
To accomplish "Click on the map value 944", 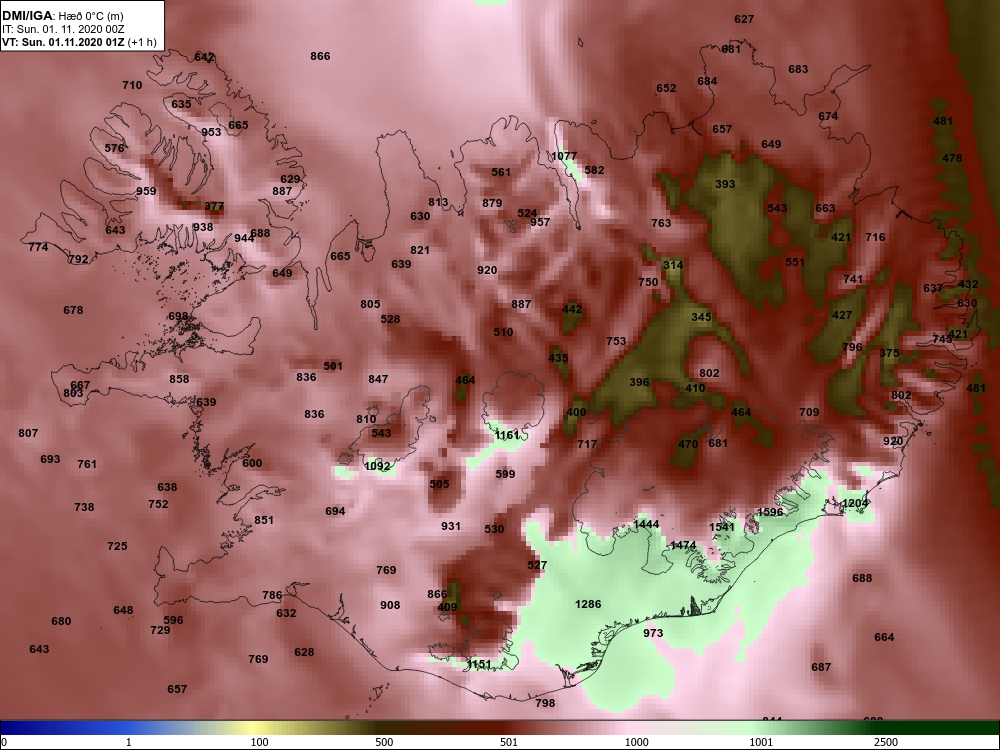I will 244,238.
